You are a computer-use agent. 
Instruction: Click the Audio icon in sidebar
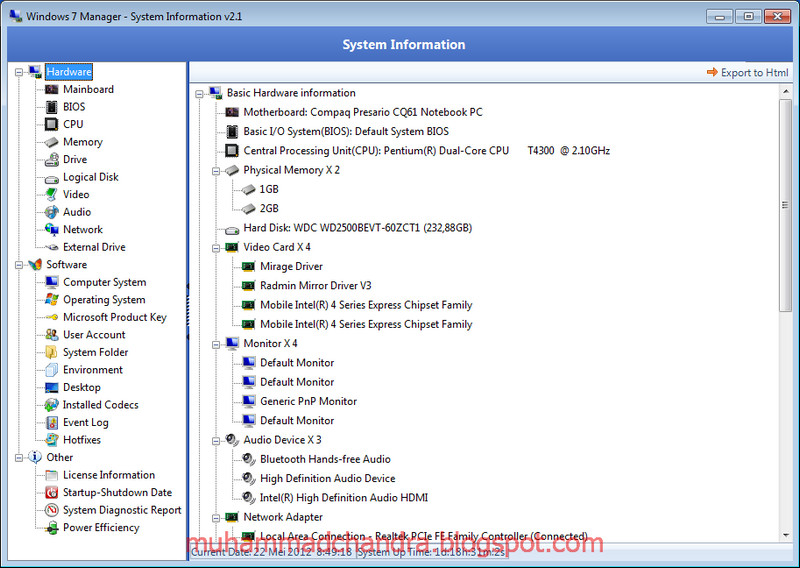tap(52, 212)
